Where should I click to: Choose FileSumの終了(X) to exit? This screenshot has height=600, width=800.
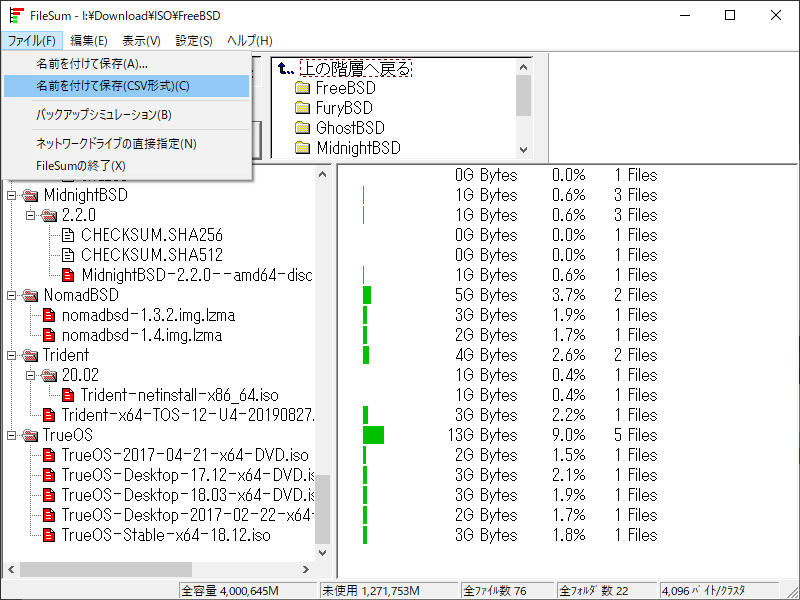(127, 166)
